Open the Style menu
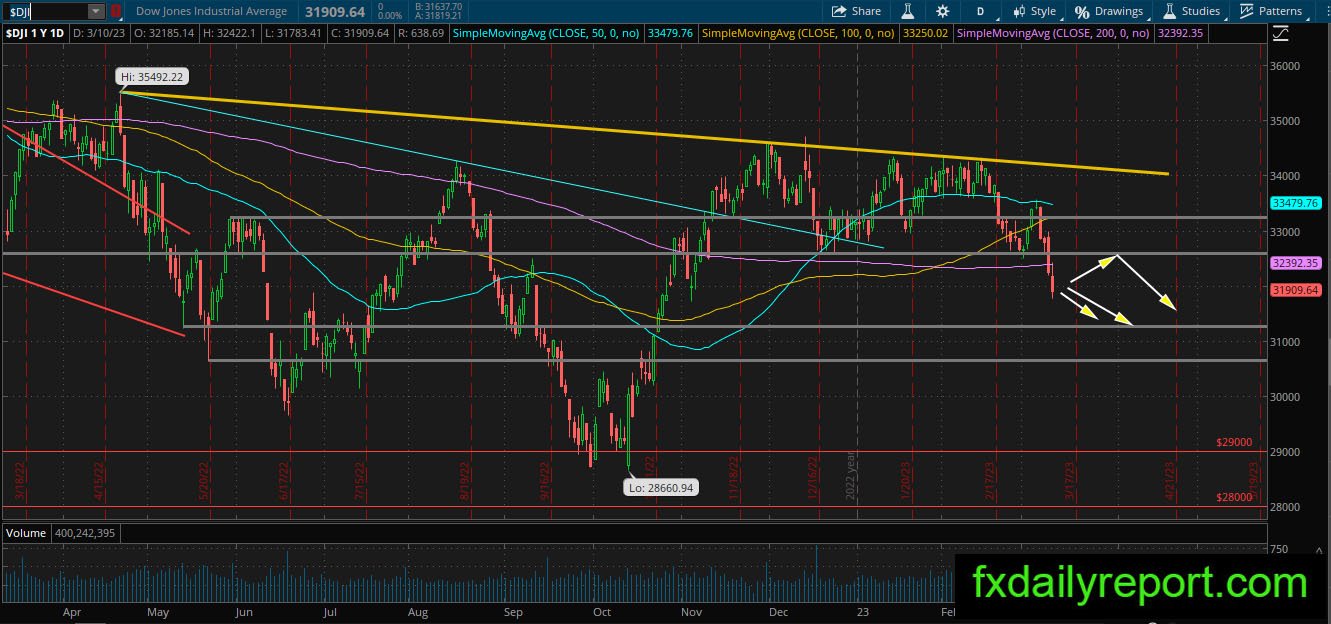 tap(1034, 11)
